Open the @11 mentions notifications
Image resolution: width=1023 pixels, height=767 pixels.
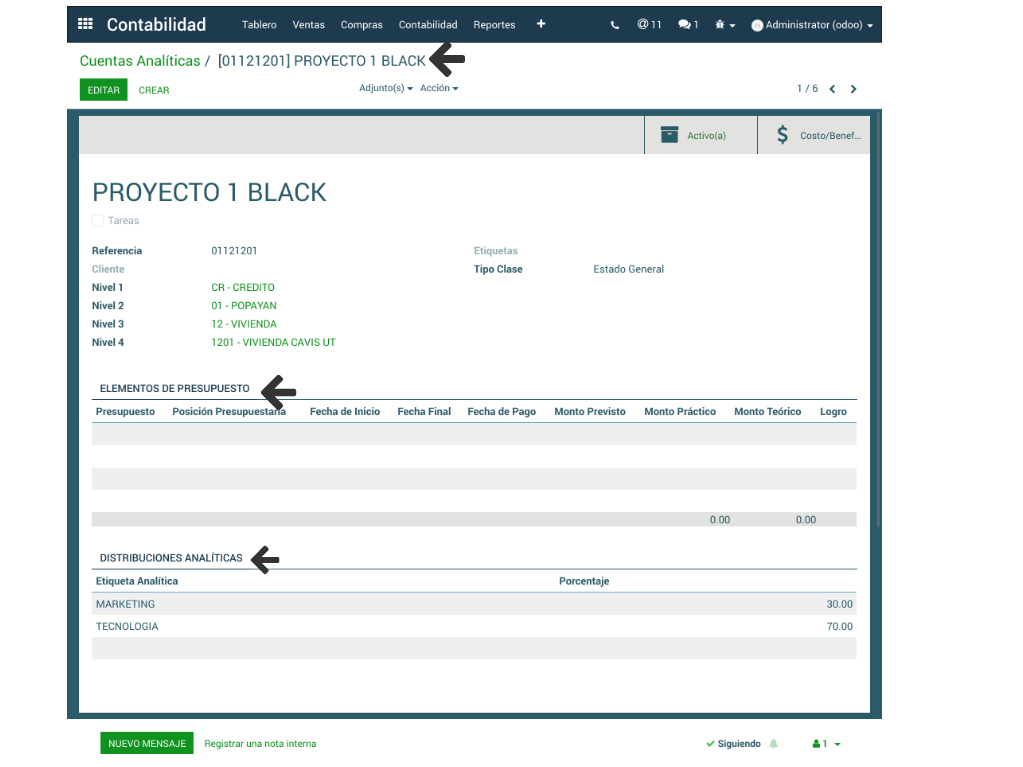649,24
